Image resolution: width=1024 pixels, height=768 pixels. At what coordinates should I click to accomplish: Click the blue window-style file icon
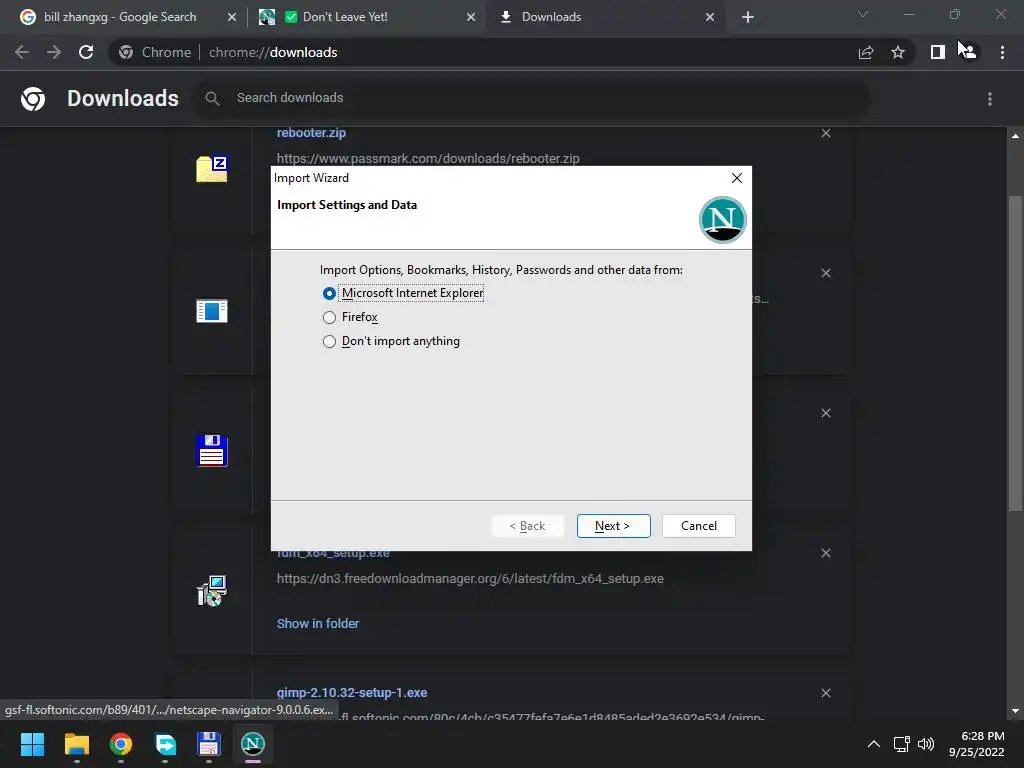click(x=212, y=311)
